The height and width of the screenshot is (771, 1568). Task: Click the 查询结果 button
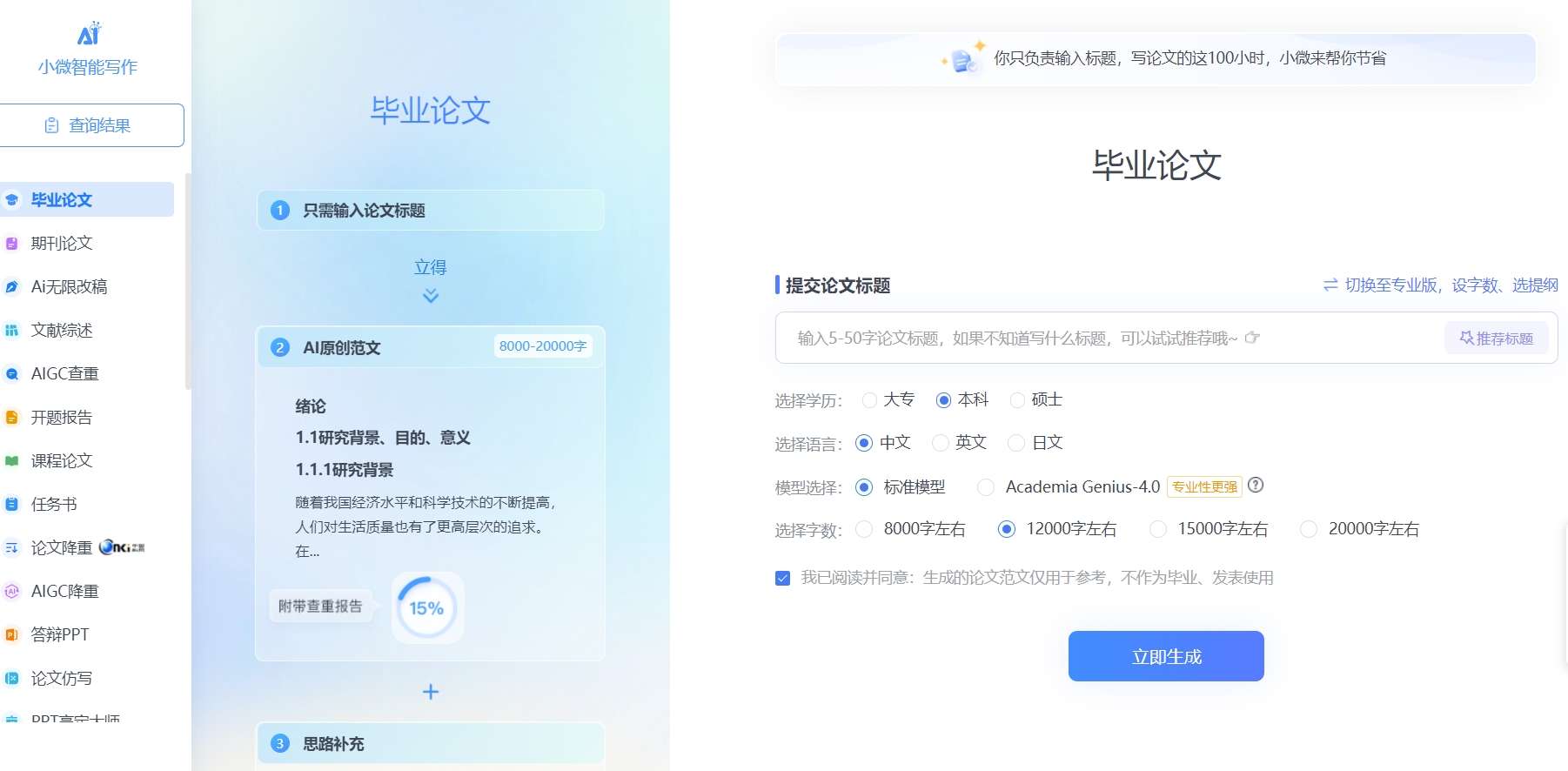click(90, 125)
